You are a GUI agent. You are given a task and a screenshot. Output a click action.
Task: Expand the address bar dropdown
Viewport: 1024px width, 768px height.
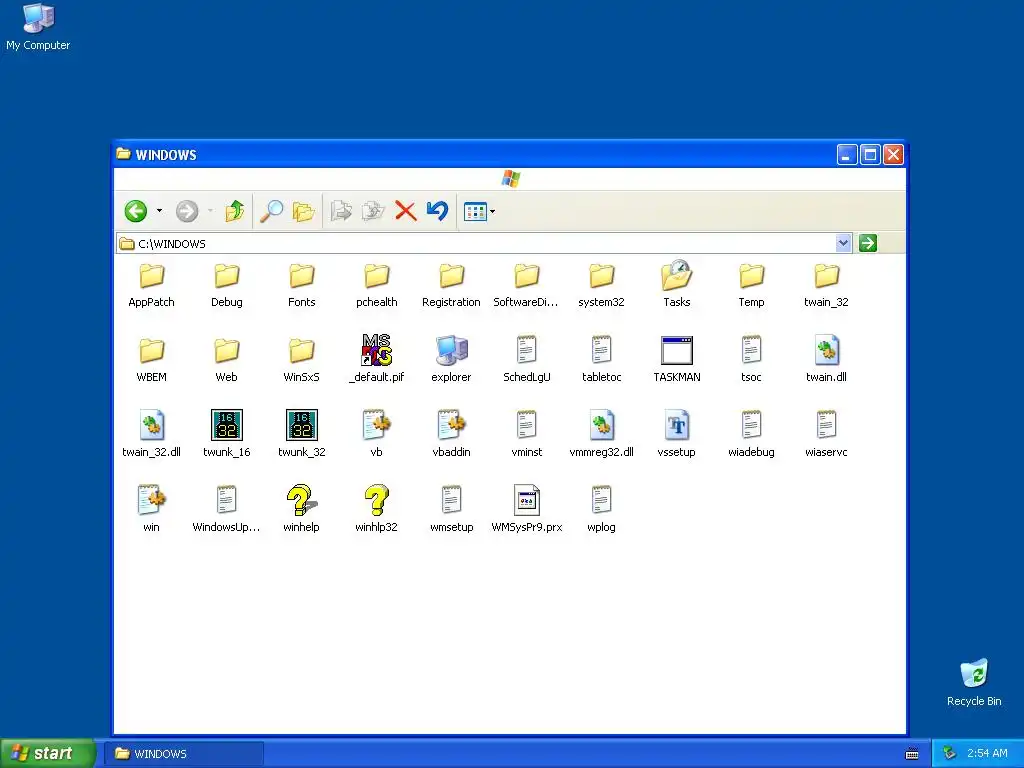coord(843,243)
